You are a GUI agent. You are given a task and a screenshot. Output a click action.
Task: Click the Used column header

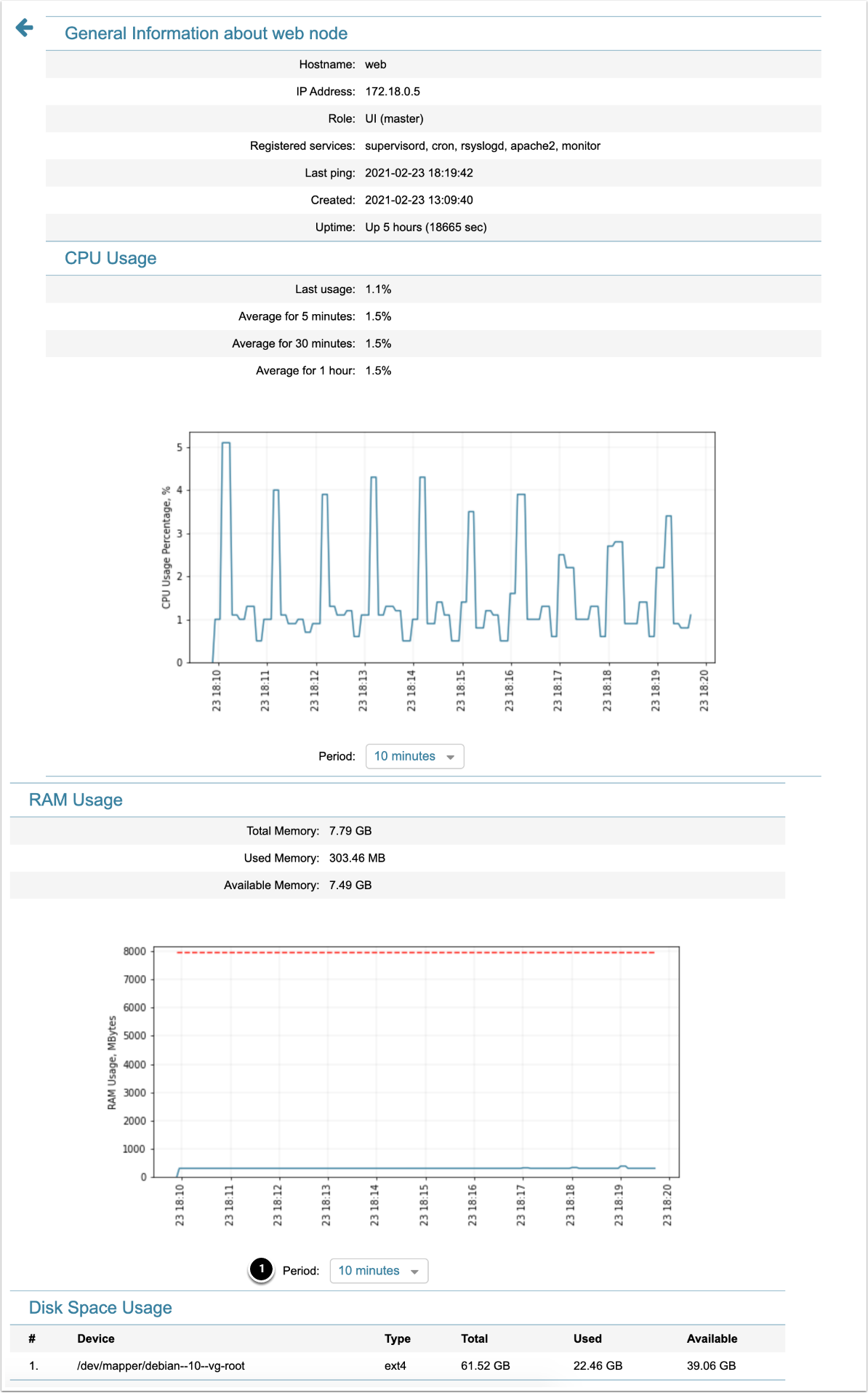click(x=587, y=1338)
